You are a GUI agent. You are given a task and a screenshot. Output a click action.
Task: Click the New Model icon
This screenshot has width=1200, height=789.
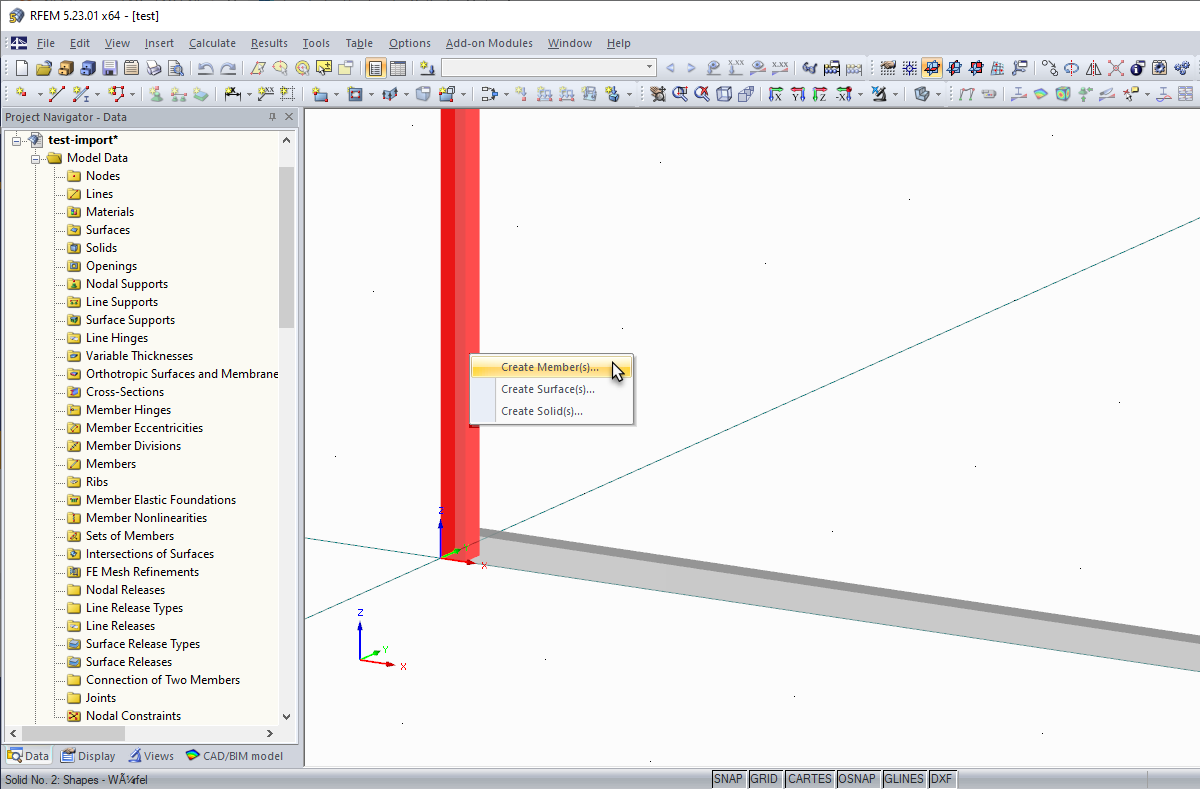point(21,68)
